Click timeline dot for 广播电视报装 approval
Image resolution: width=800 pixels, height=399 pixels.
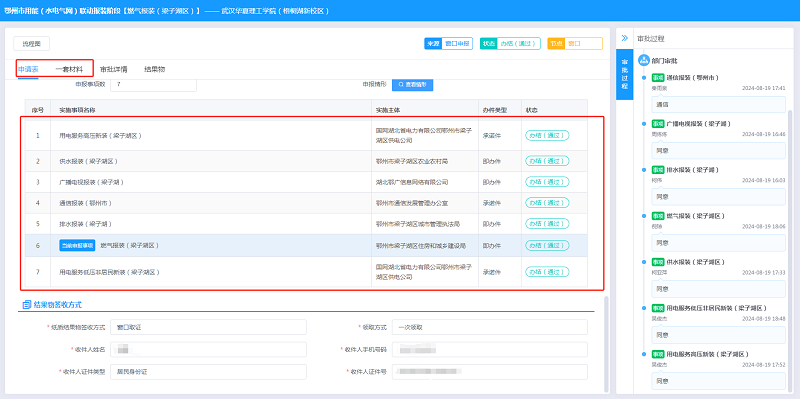644,123
